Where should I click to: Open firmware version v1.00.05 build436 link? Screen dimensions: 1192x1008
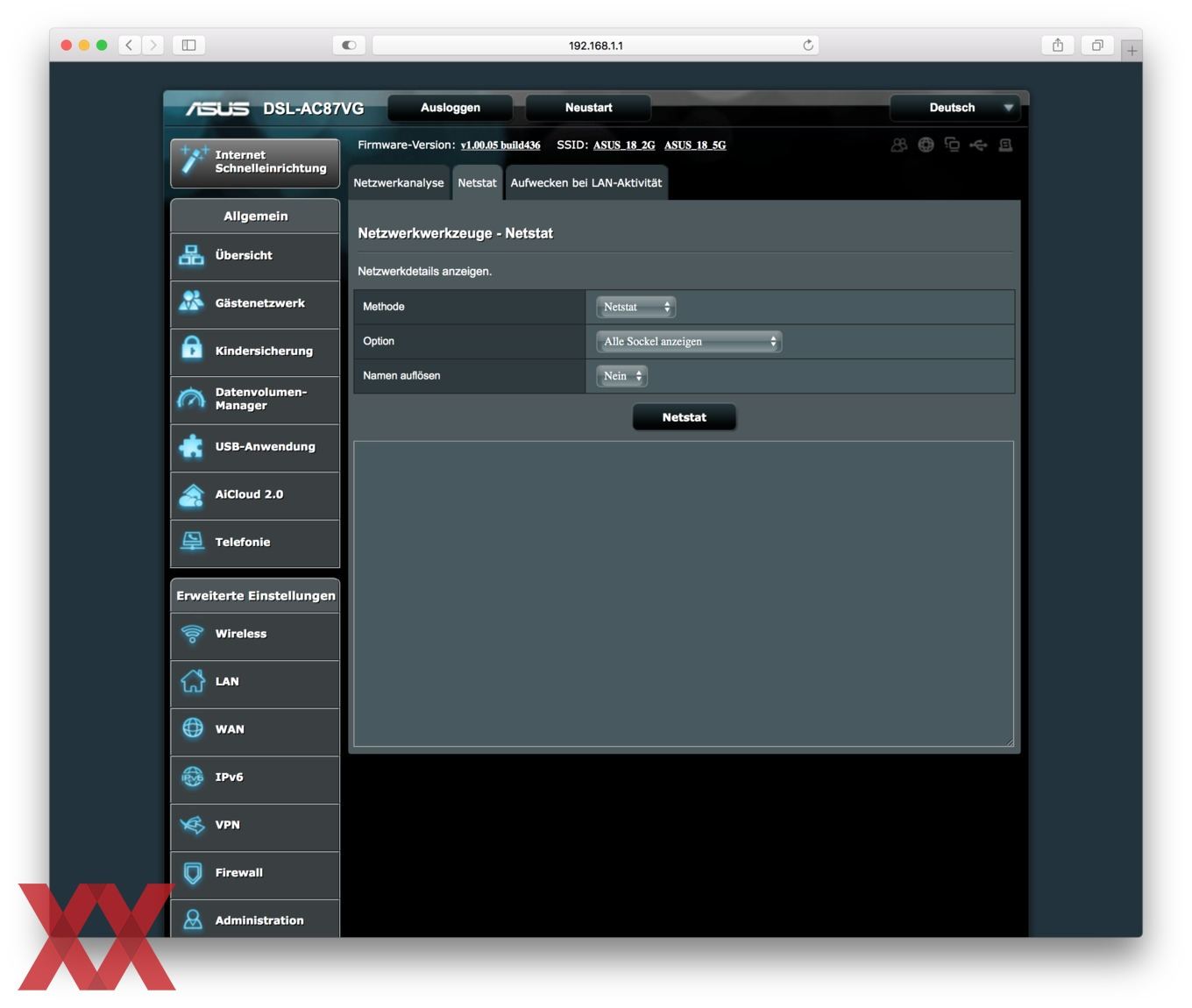tap(500, 146)
